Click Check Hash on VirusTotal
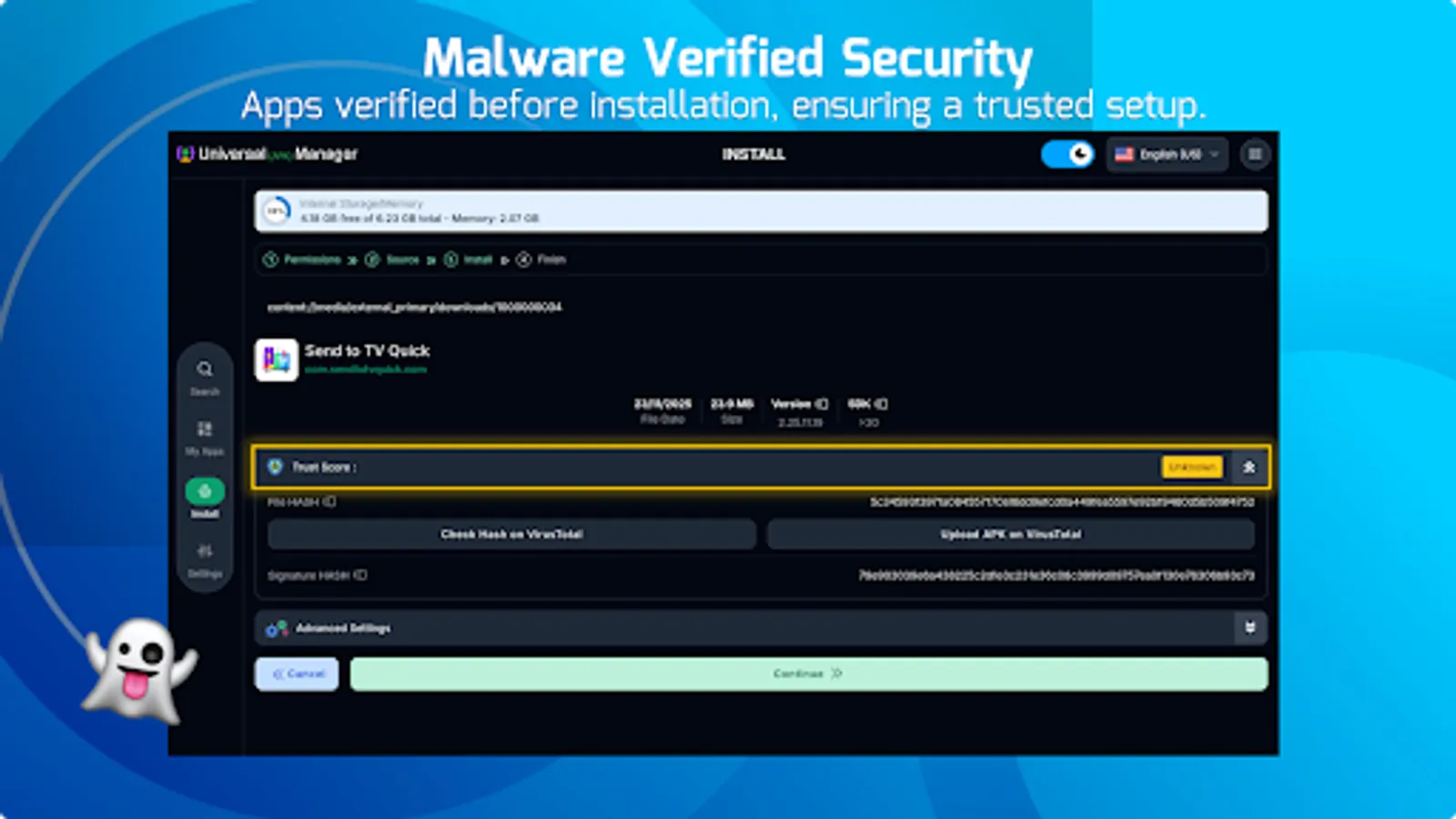Viewport: 1456px width, 819px height. click(511, 534)
